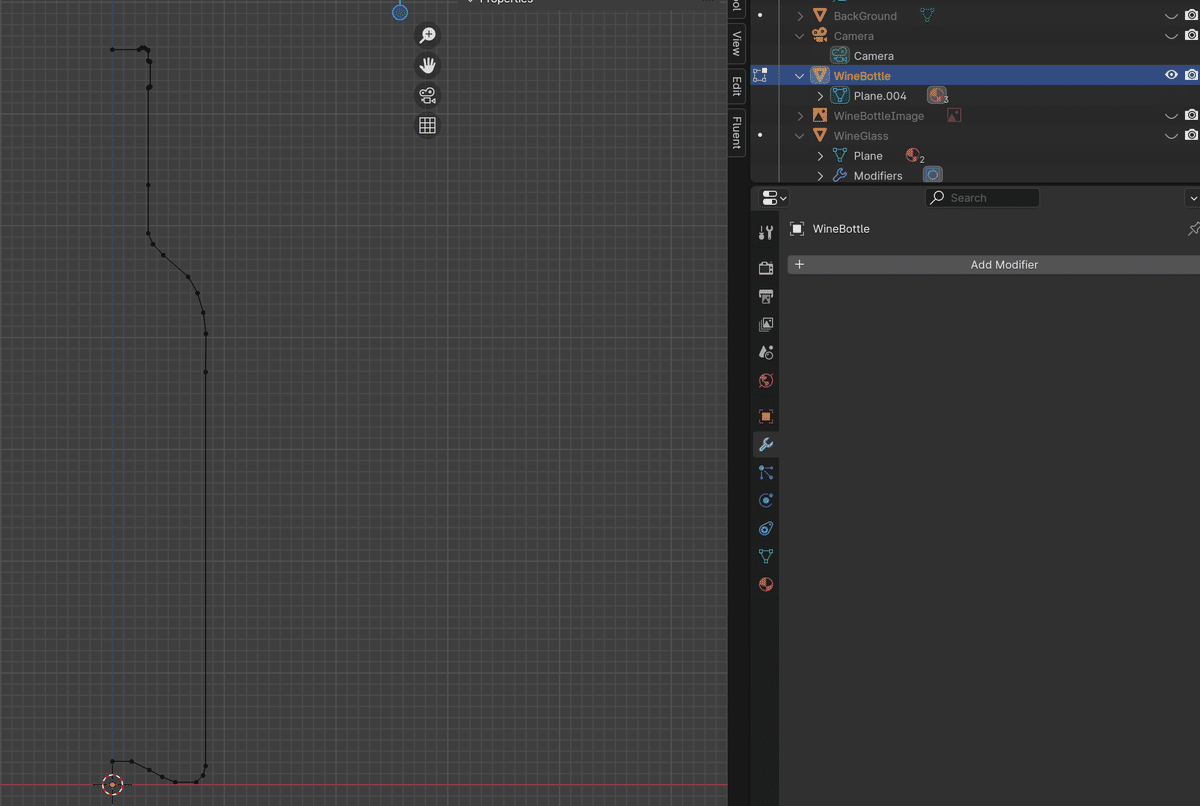The image size is (1200, 806).
Task: Open the Material properties tab
Action: point(766,584)
